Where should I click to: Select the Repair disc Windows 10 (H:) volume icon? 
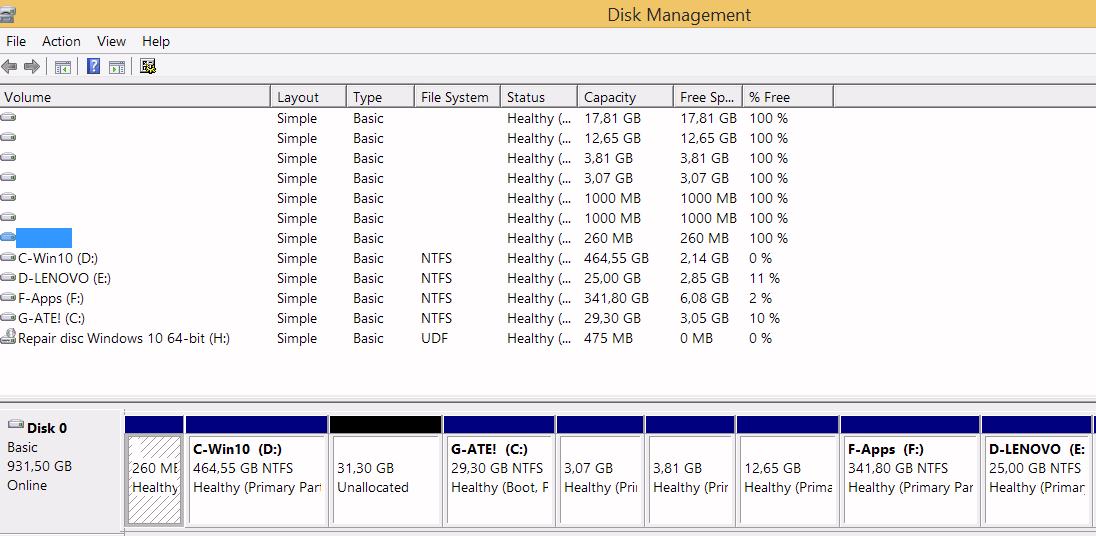click(x=9, y=338)
